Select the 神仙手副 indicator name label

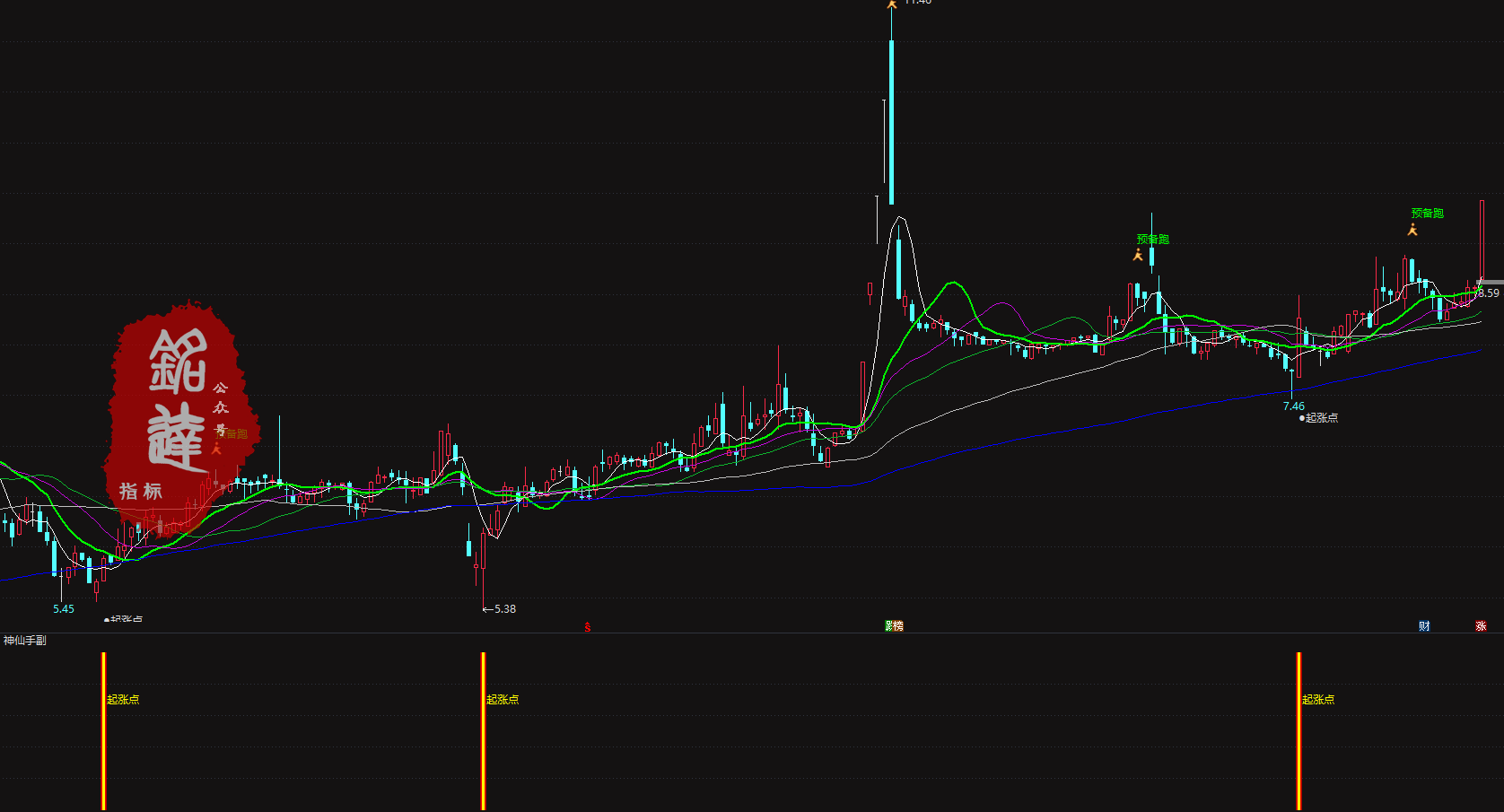click(x=25, y=641)
